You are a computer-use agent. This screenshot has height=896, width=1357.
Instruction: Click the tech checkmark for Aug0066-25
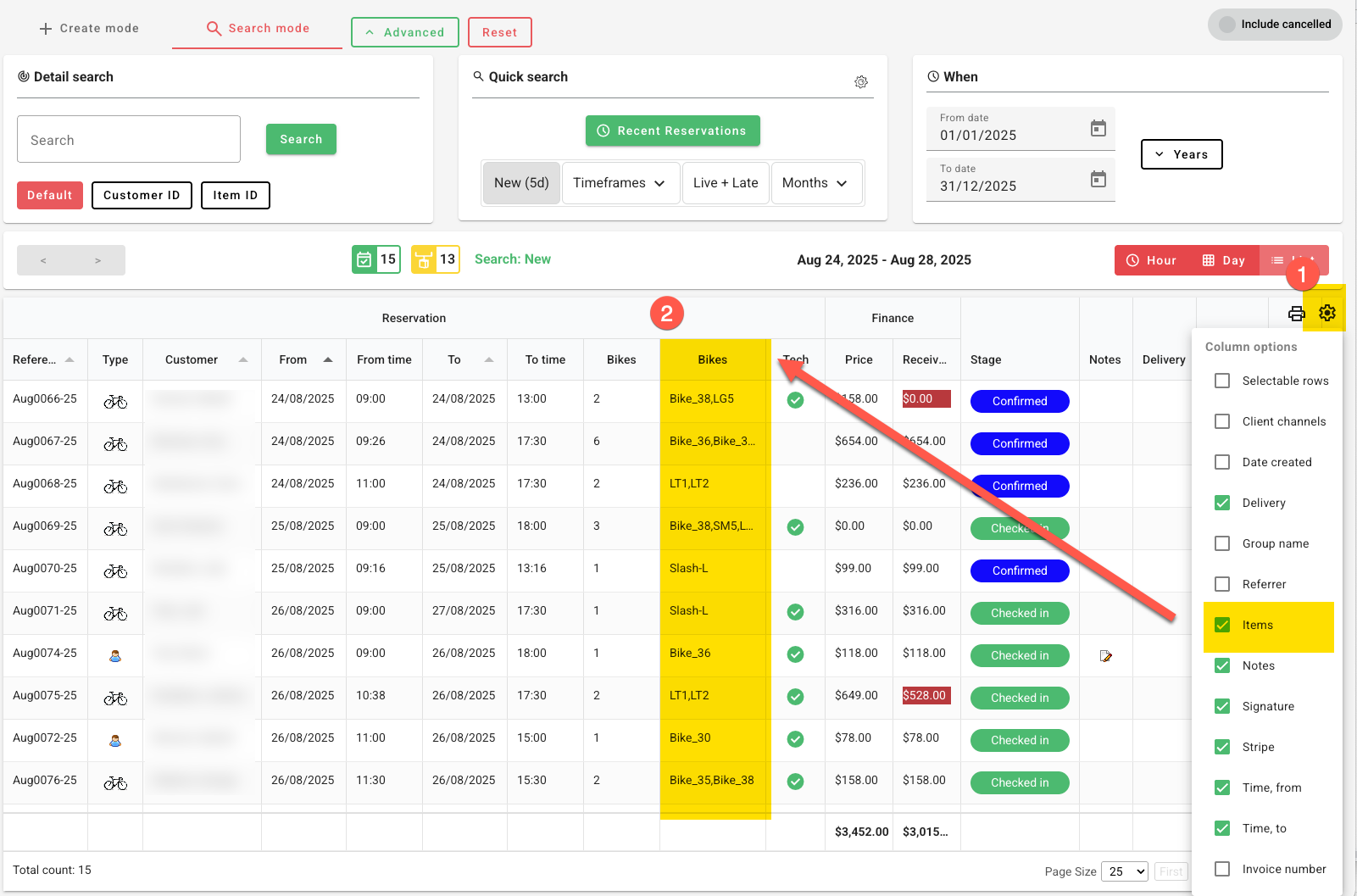coord(795,400)
